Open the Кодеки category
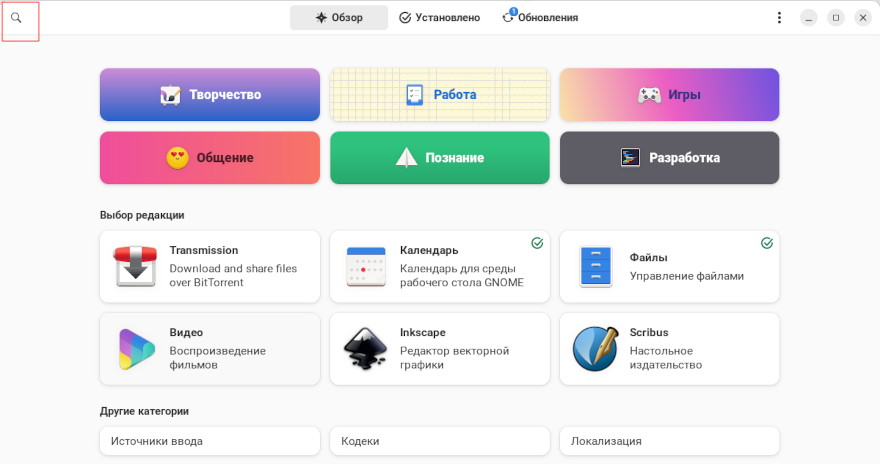 pos(440,441)
